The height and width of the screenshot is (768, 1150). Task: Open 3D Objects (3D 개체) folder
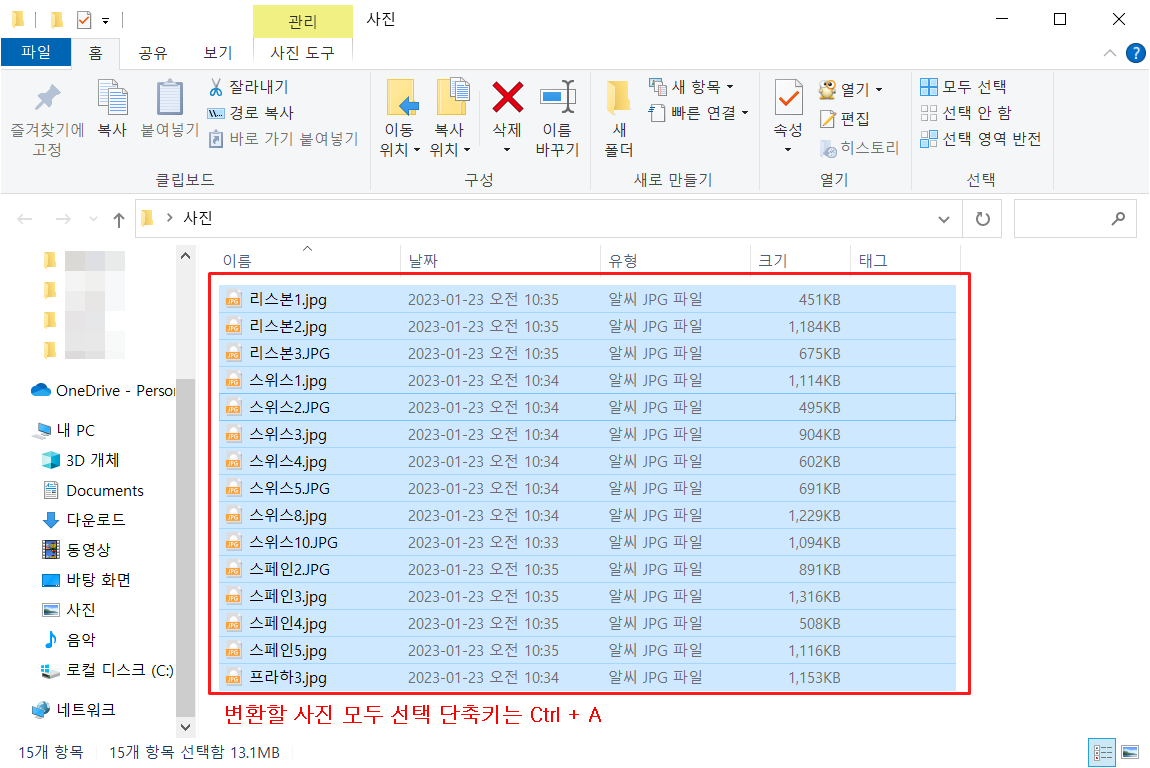81,460
